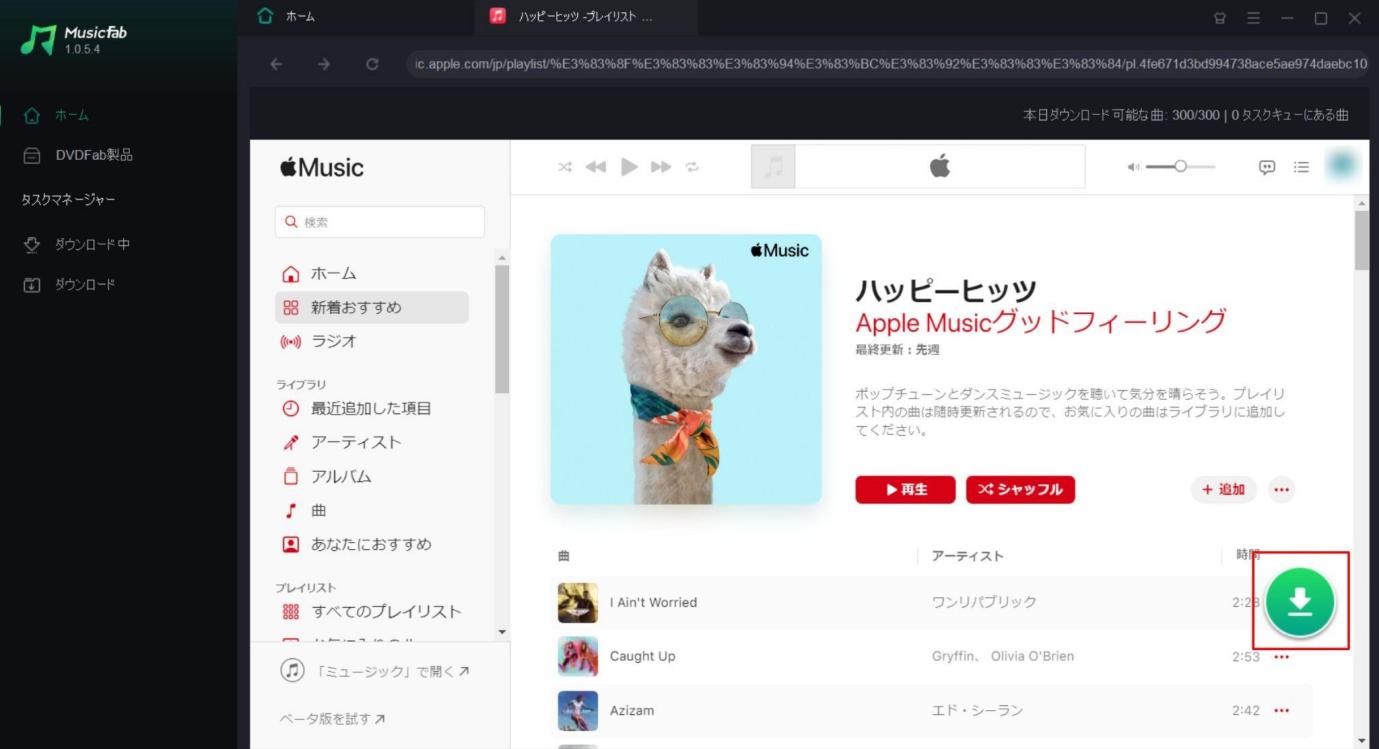The height and width of the screenshot is (749, 1379).
Task: Click I Ain't Worried album thumbnail
Action: click(x=578, y=602)
